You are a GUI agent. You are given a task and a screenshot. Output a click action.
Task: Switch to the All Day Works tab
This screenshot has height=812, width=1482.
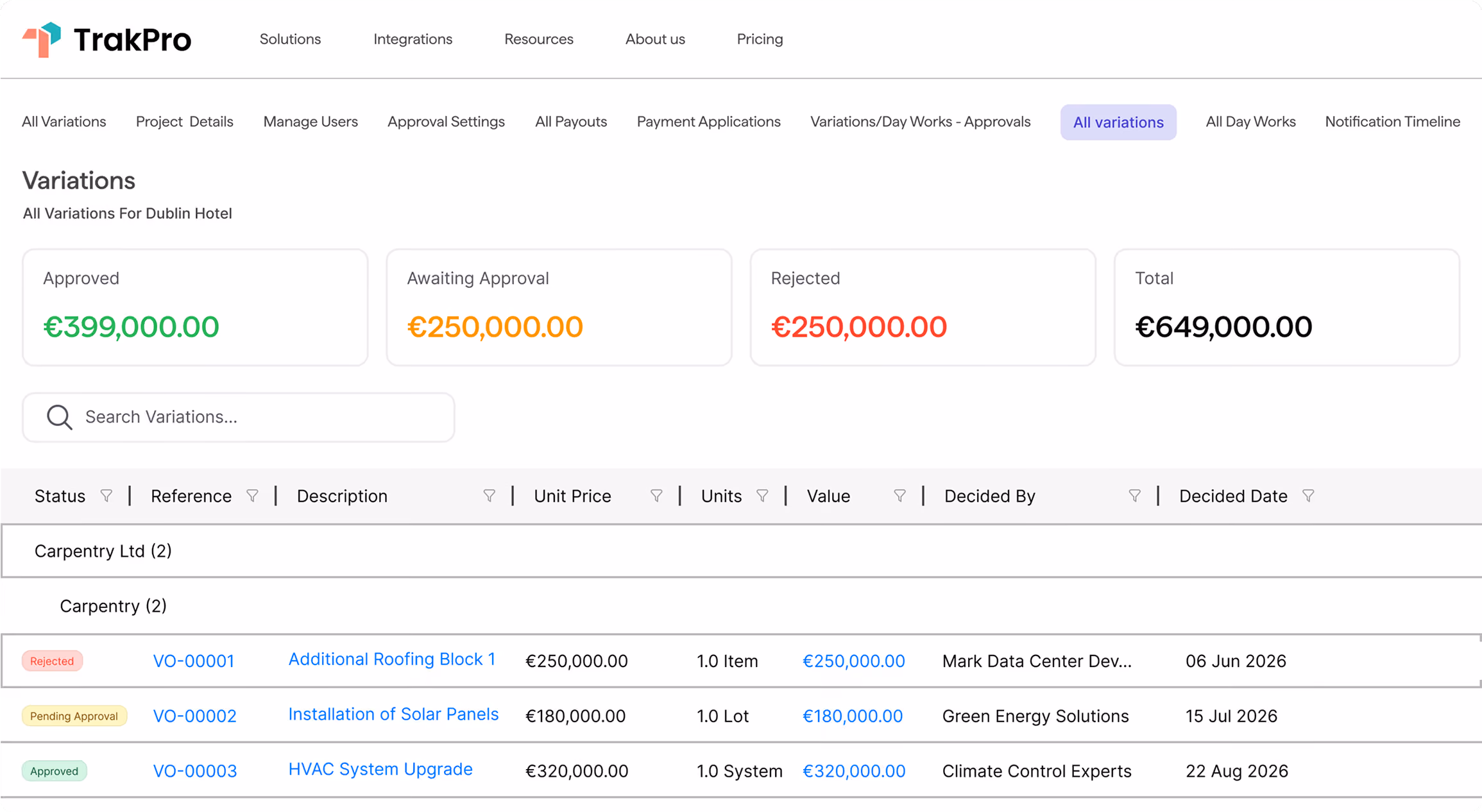pos(1250,122)
